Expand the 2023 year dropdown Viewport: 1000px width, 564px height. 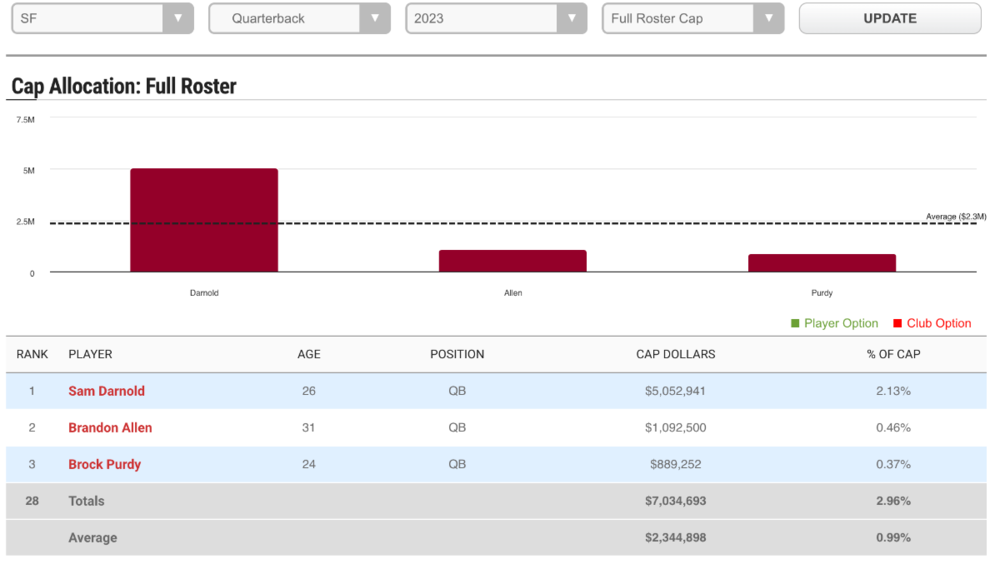[x=496, y=18]
